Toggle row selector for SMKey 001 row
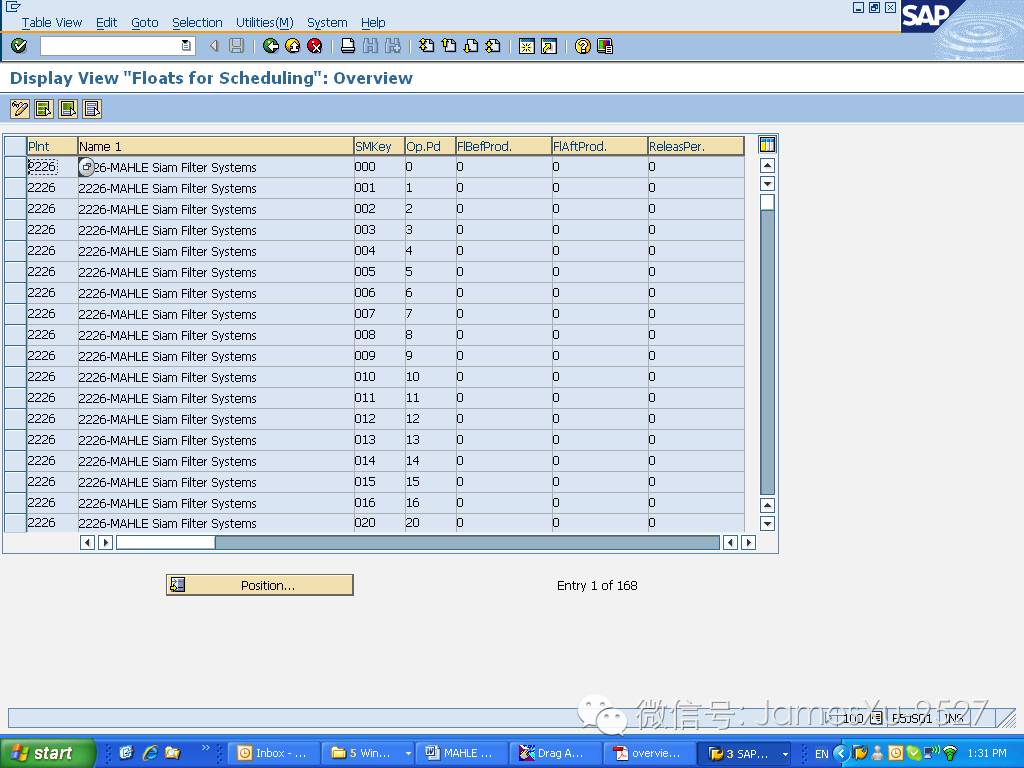 [x=15, y=187]
